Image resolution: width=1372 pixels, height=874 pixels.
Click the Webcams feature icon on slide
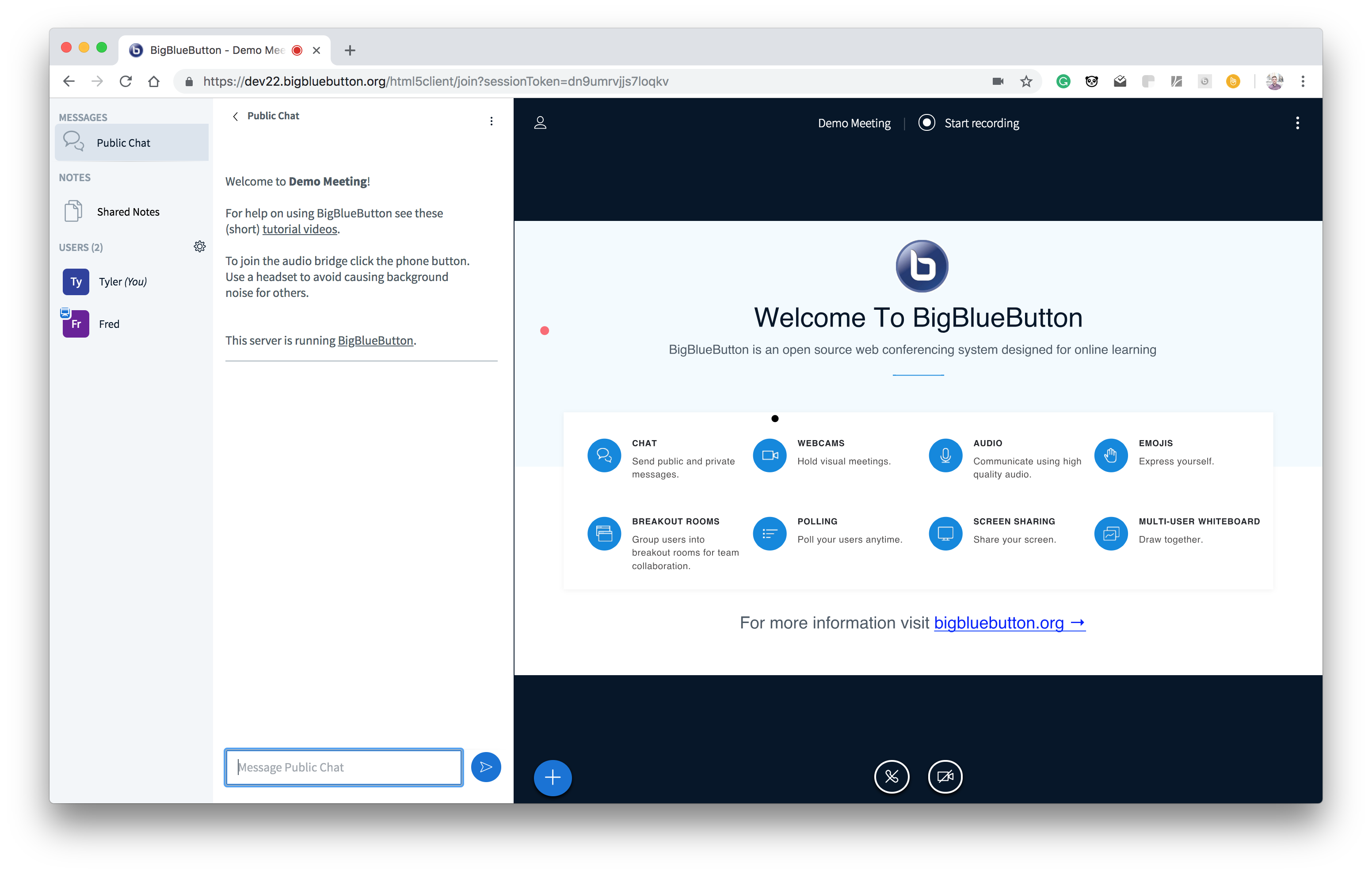point(770,455)
